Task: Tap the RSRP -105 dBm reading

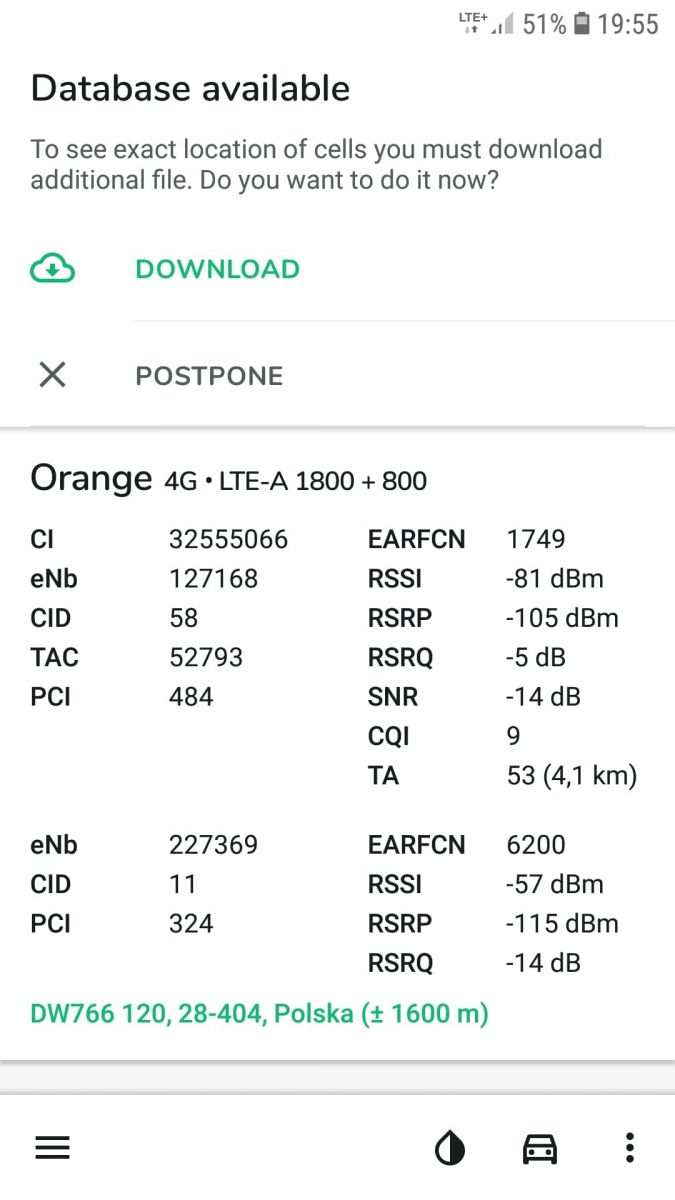Action: (562, 618)
